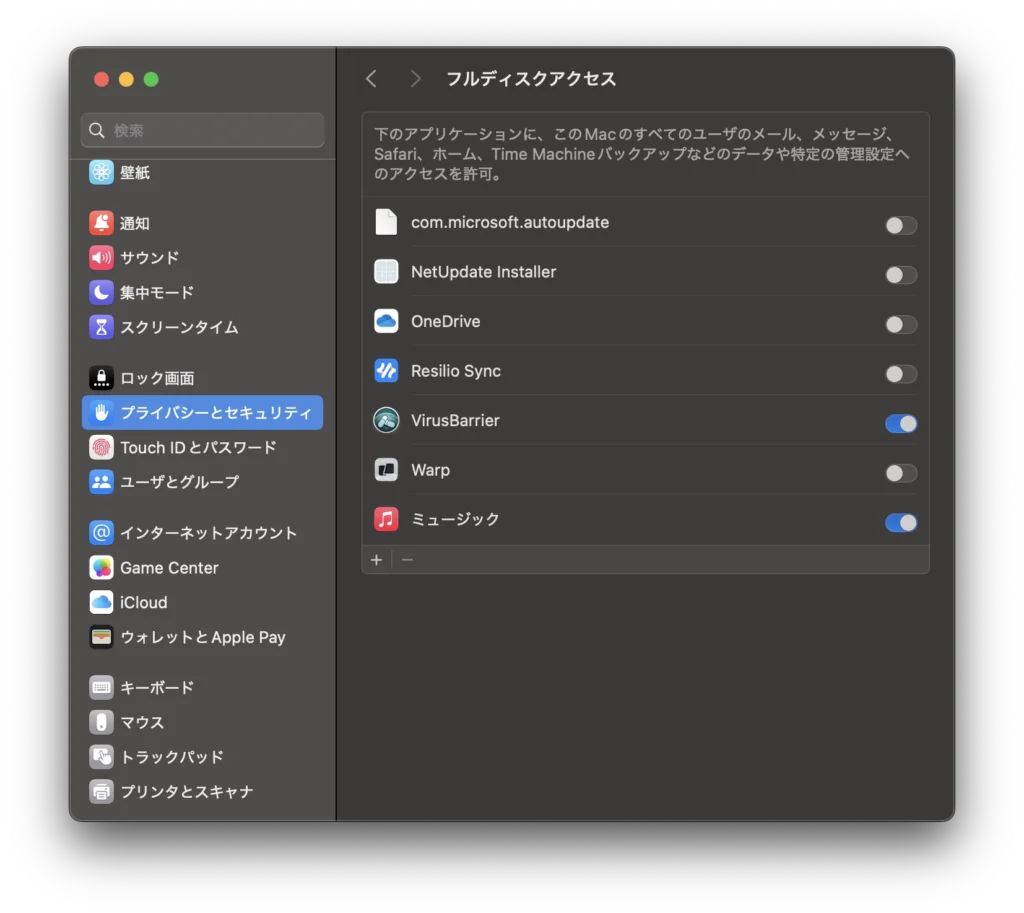Select the サウンド sidebar label
Screen dimensions: 1024x913
(150, 258)
